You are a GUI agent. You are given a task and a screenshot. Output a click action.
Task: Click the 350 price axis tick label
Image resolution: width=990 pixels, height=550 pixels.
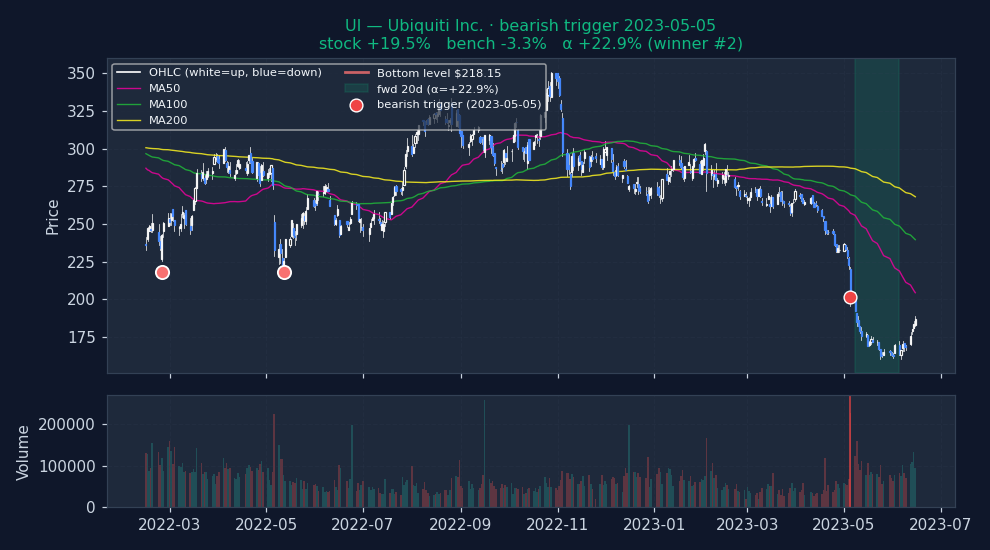point(82,74)
